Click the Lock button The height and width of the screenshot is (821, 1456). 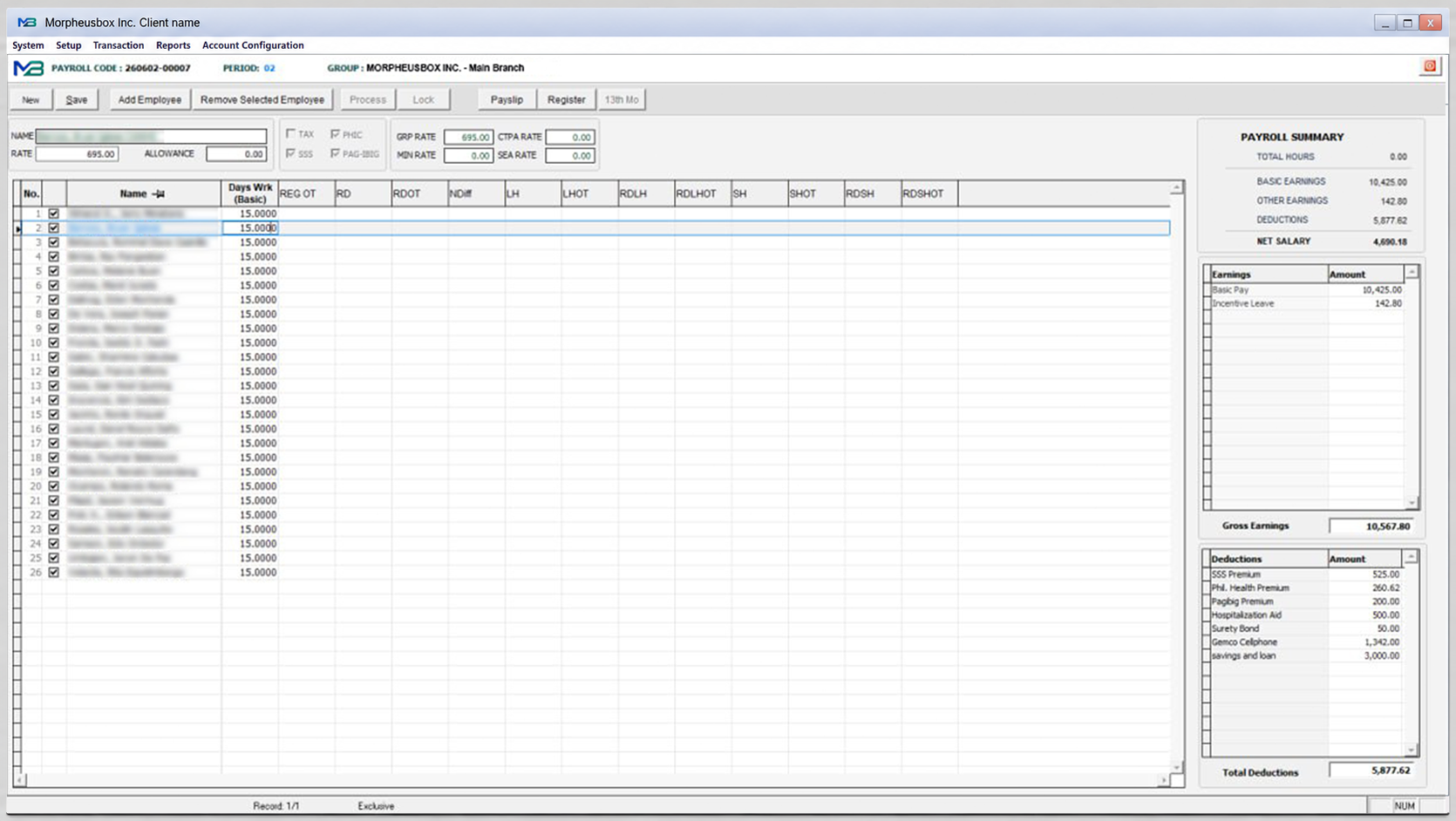424,99
